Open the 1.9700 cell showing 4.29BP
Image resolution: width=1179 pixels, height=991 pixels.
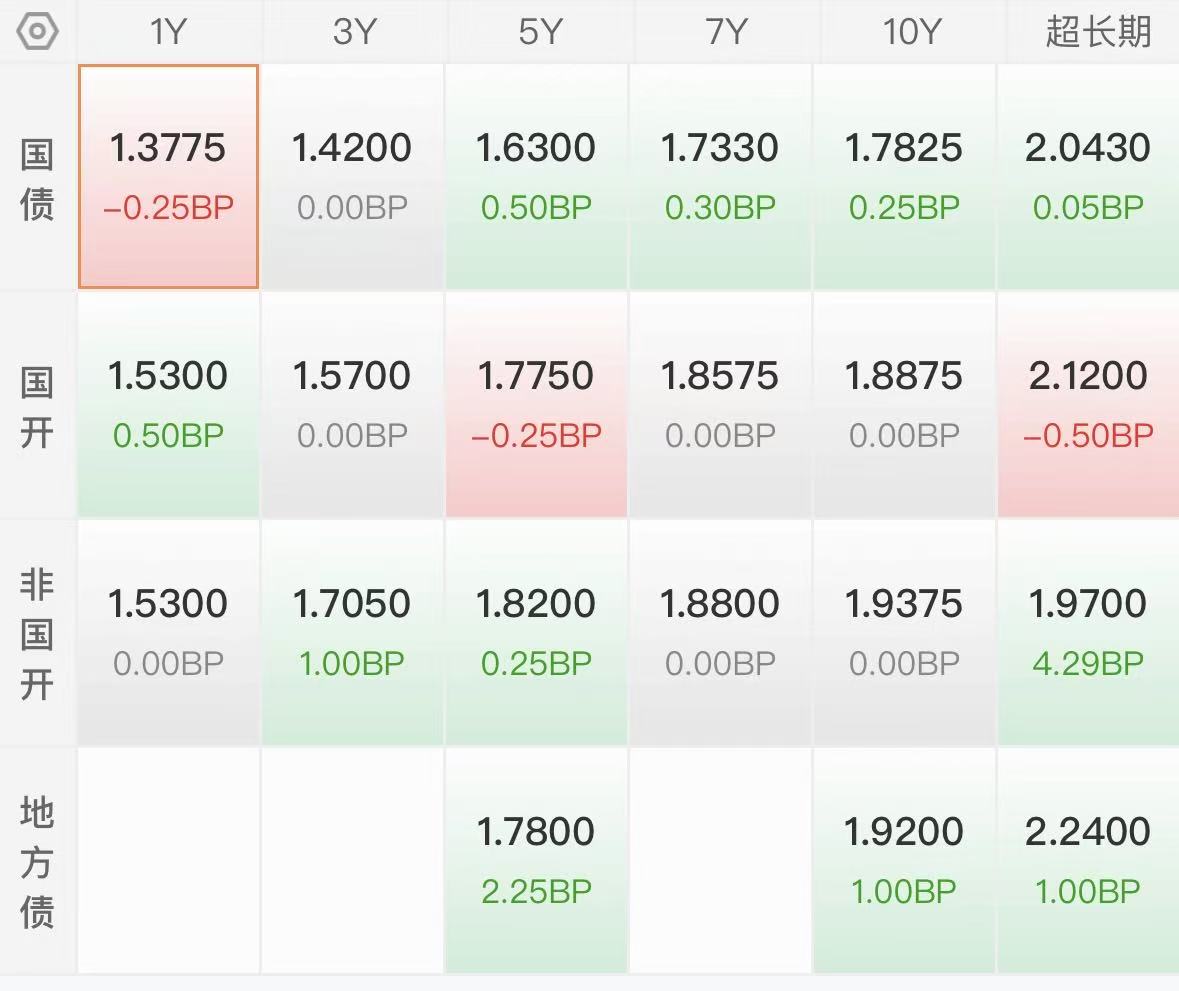tap(1088, 632)
